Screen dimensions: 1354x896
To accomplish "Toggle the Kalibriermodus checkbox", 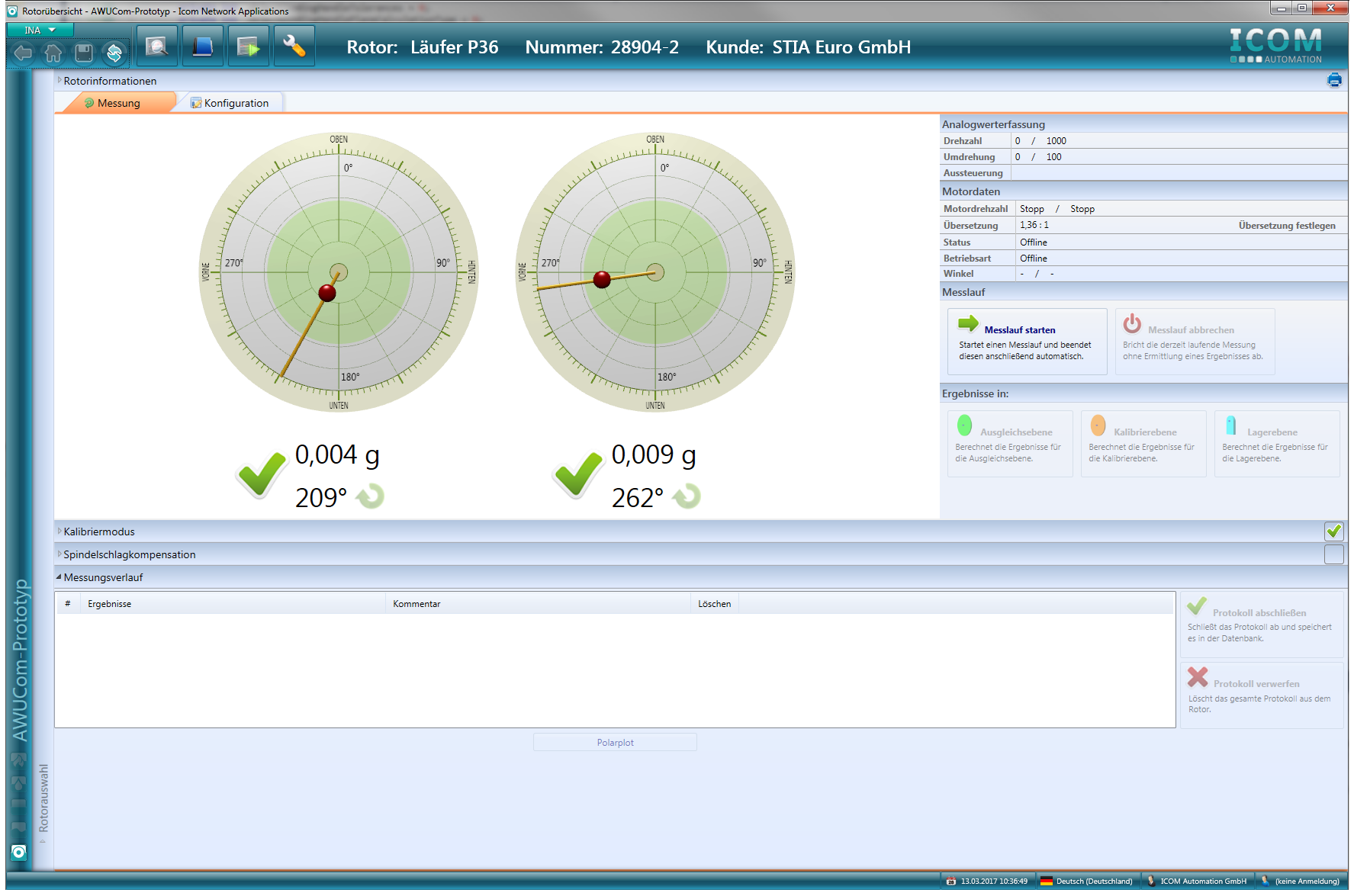I will (x=1334, y=531).
